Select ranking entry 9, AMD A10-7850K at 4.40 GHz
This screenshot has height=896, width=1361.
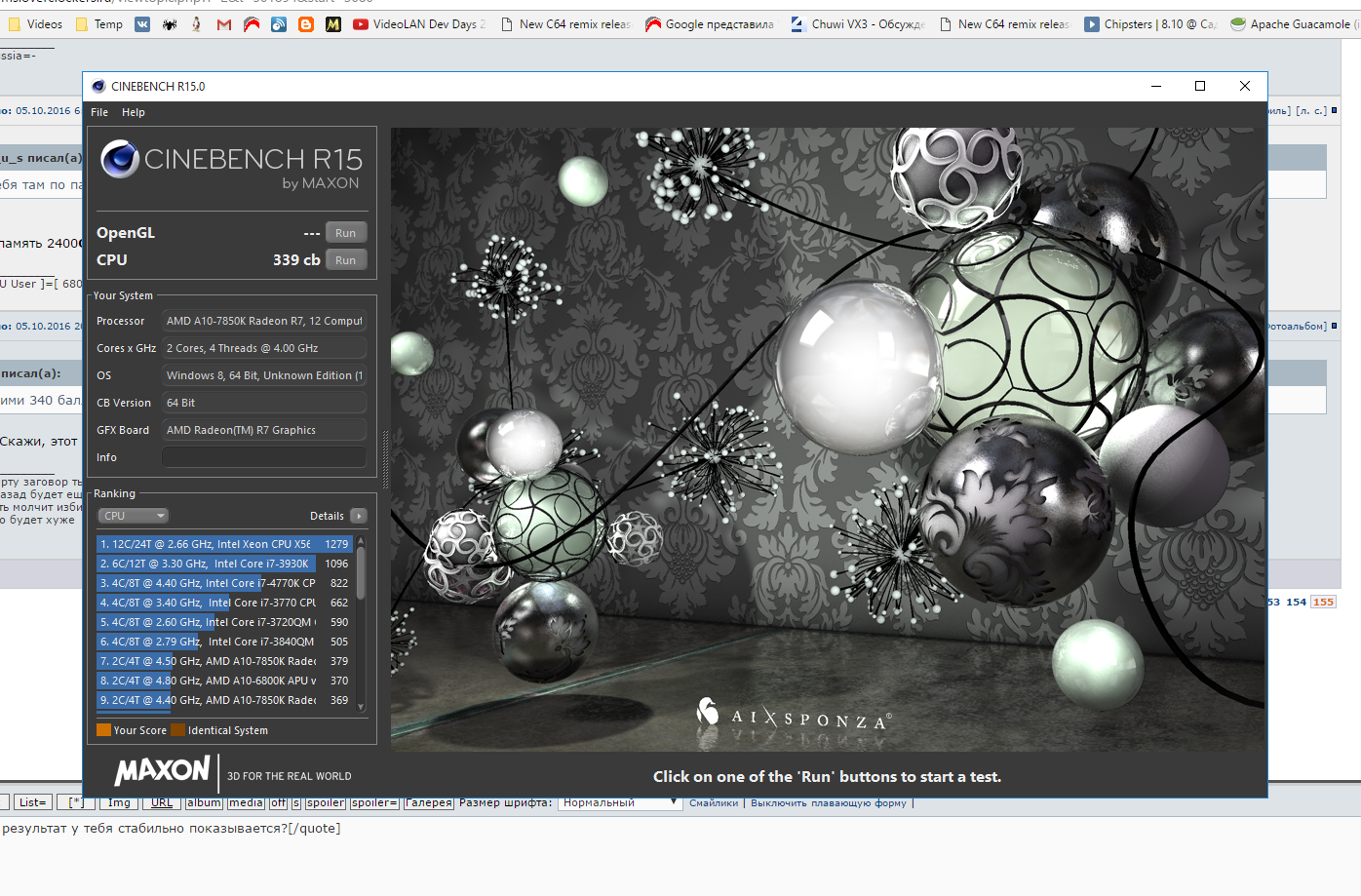pos(223,700)
